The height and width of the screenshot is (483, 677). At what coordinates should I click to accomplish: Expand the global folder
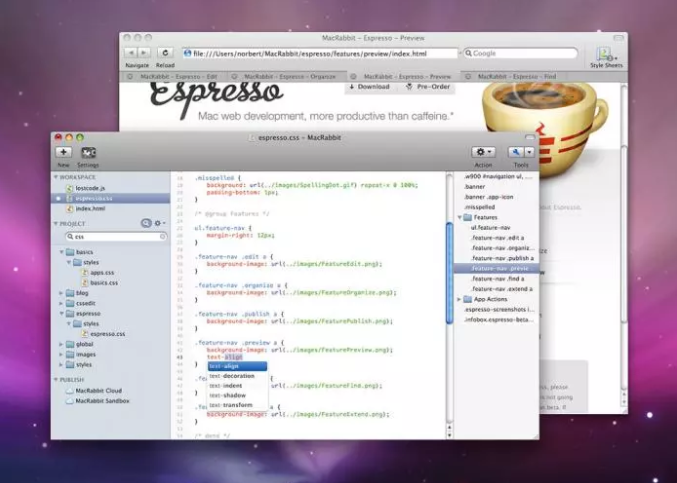point(61,344)
